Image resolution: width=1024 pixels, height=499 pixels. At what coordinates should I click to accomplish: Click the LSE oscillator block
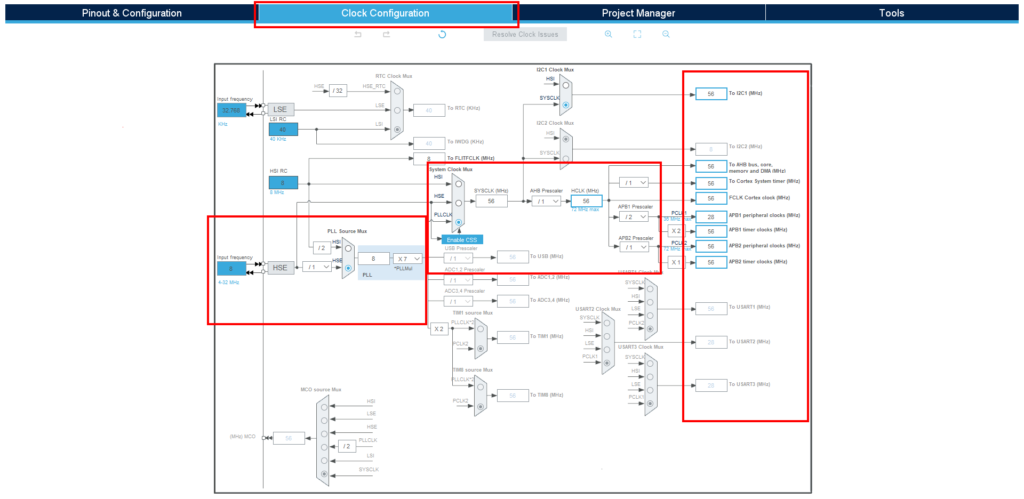280,109
